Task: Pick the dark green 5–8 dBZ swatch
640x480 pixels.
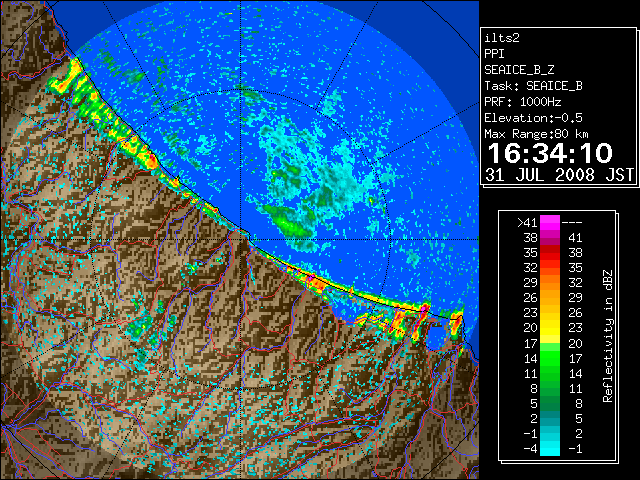Action: click(x=549, y=403)
